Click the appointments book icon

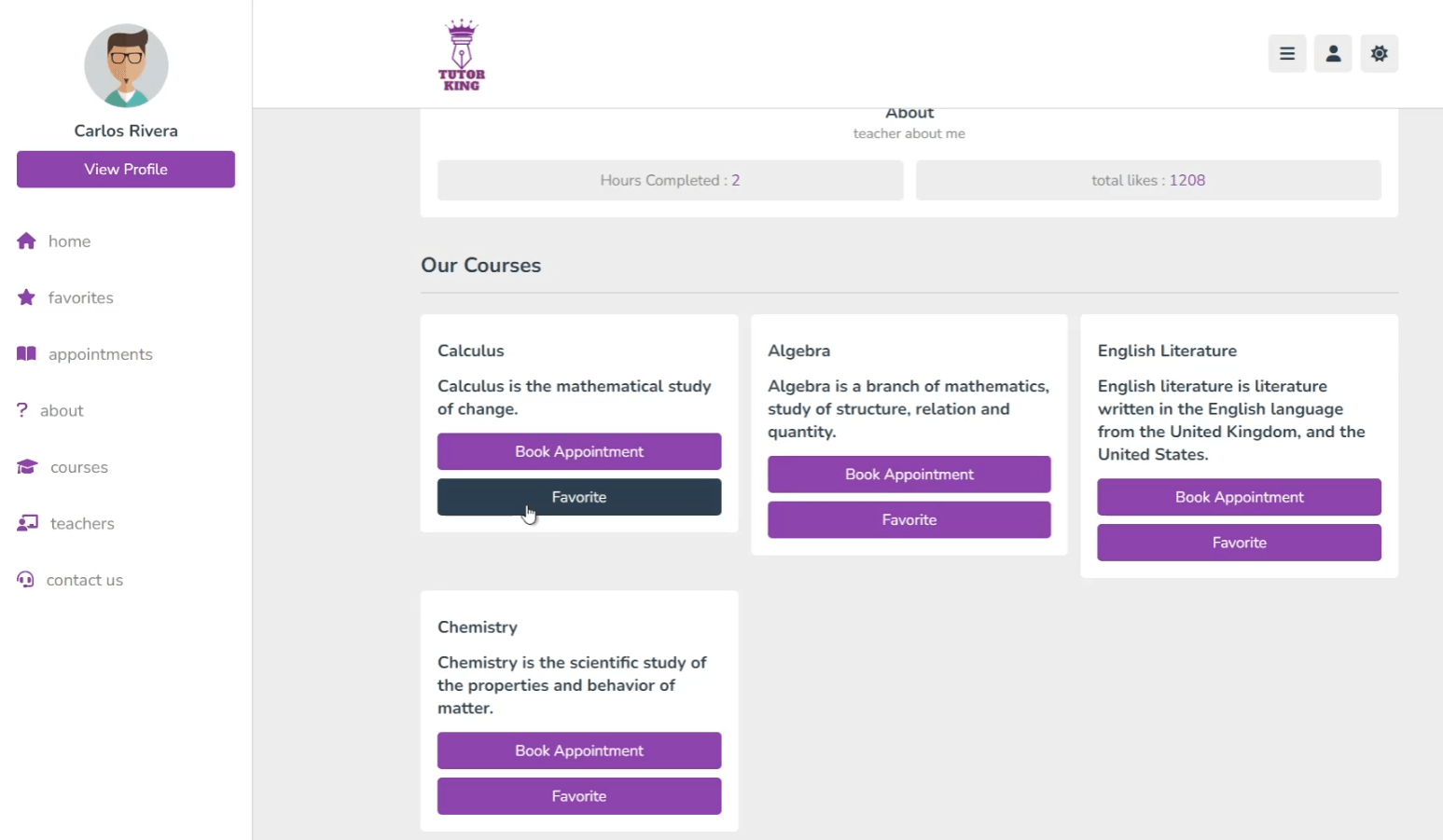pos(26,354)
